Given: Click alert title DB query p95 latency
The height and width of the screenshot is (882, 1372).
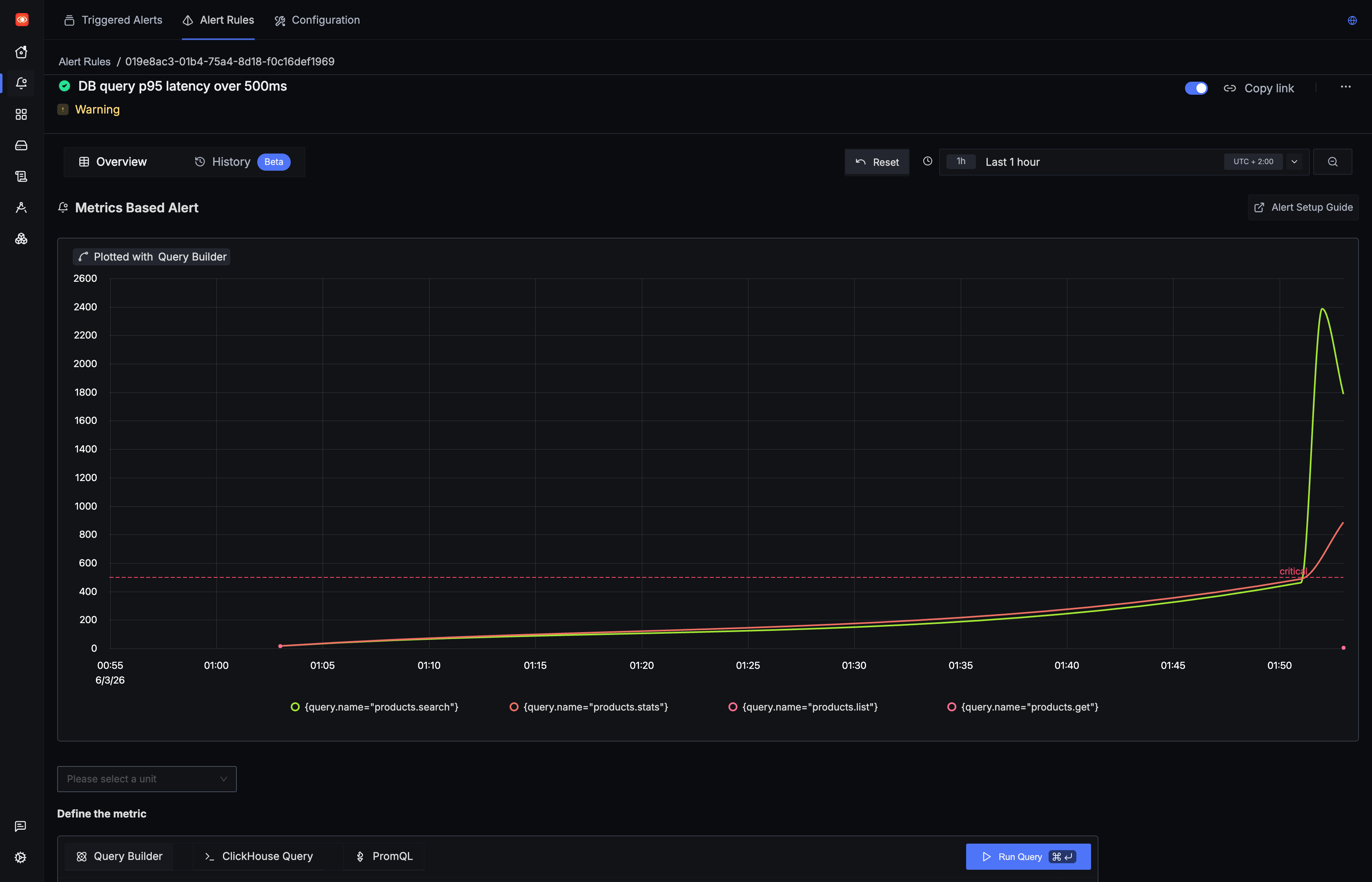Looking at the screenshot, I should (183, 86).
